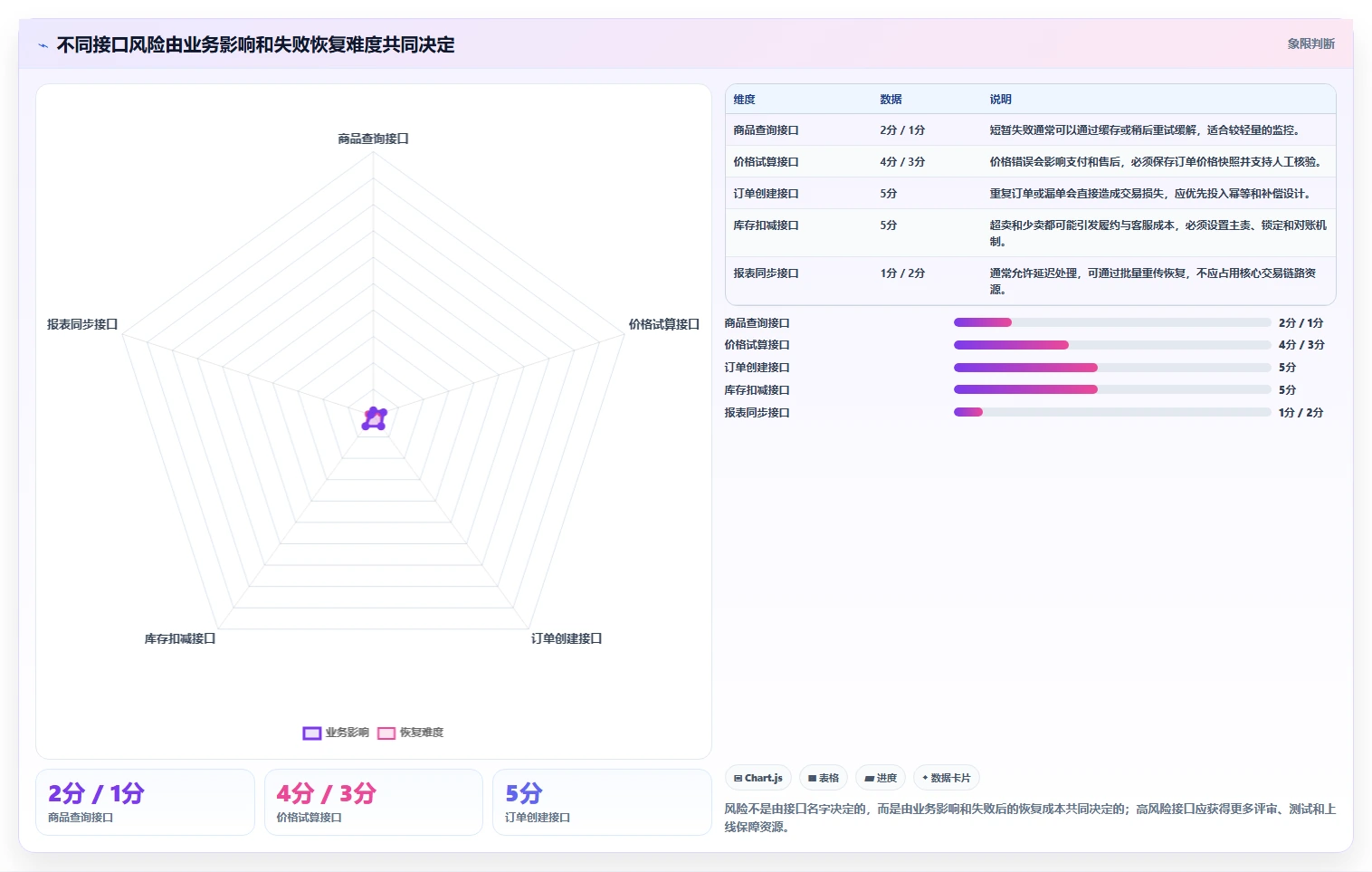The image size is (1372, 872).
Task: Click the 维度 column header
Action: coord(744,100)
